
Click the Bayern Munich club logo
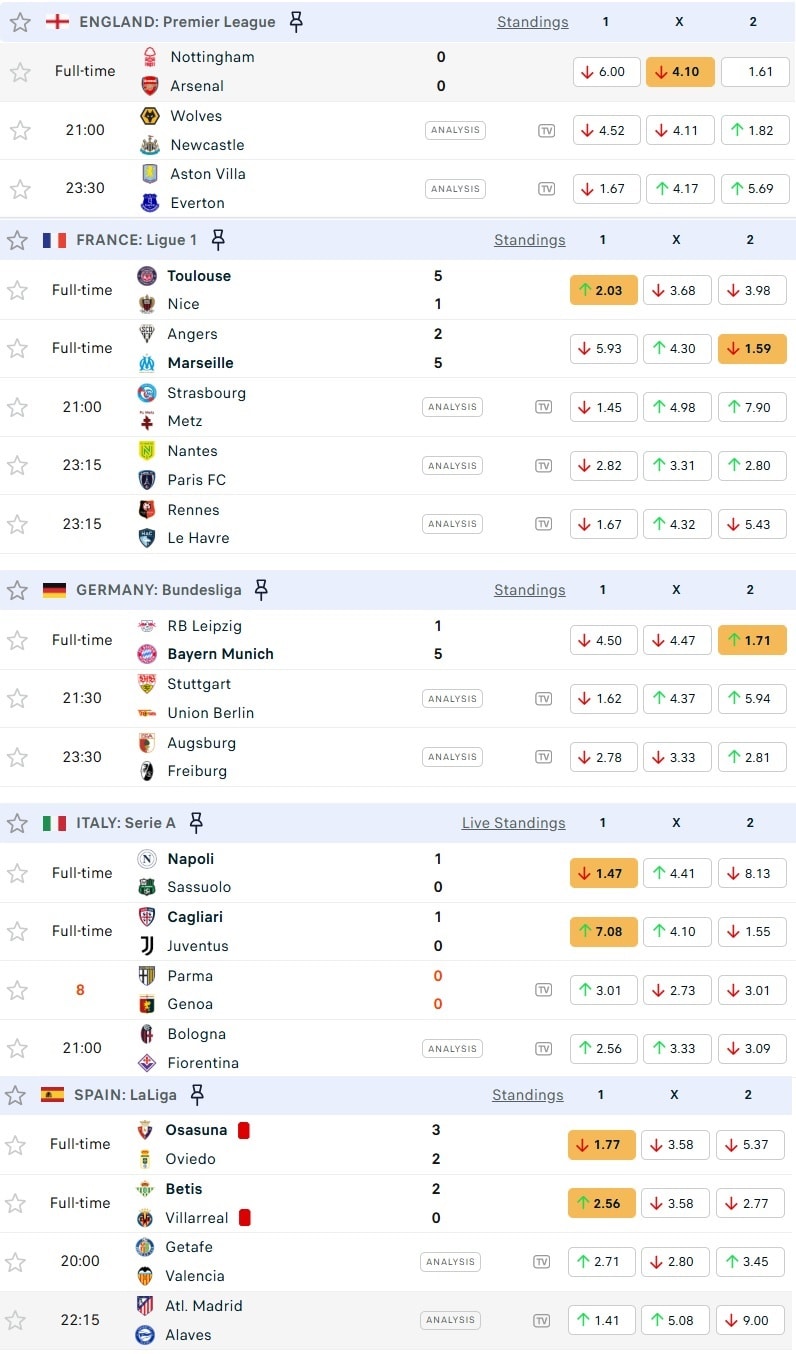click(147, 654)
